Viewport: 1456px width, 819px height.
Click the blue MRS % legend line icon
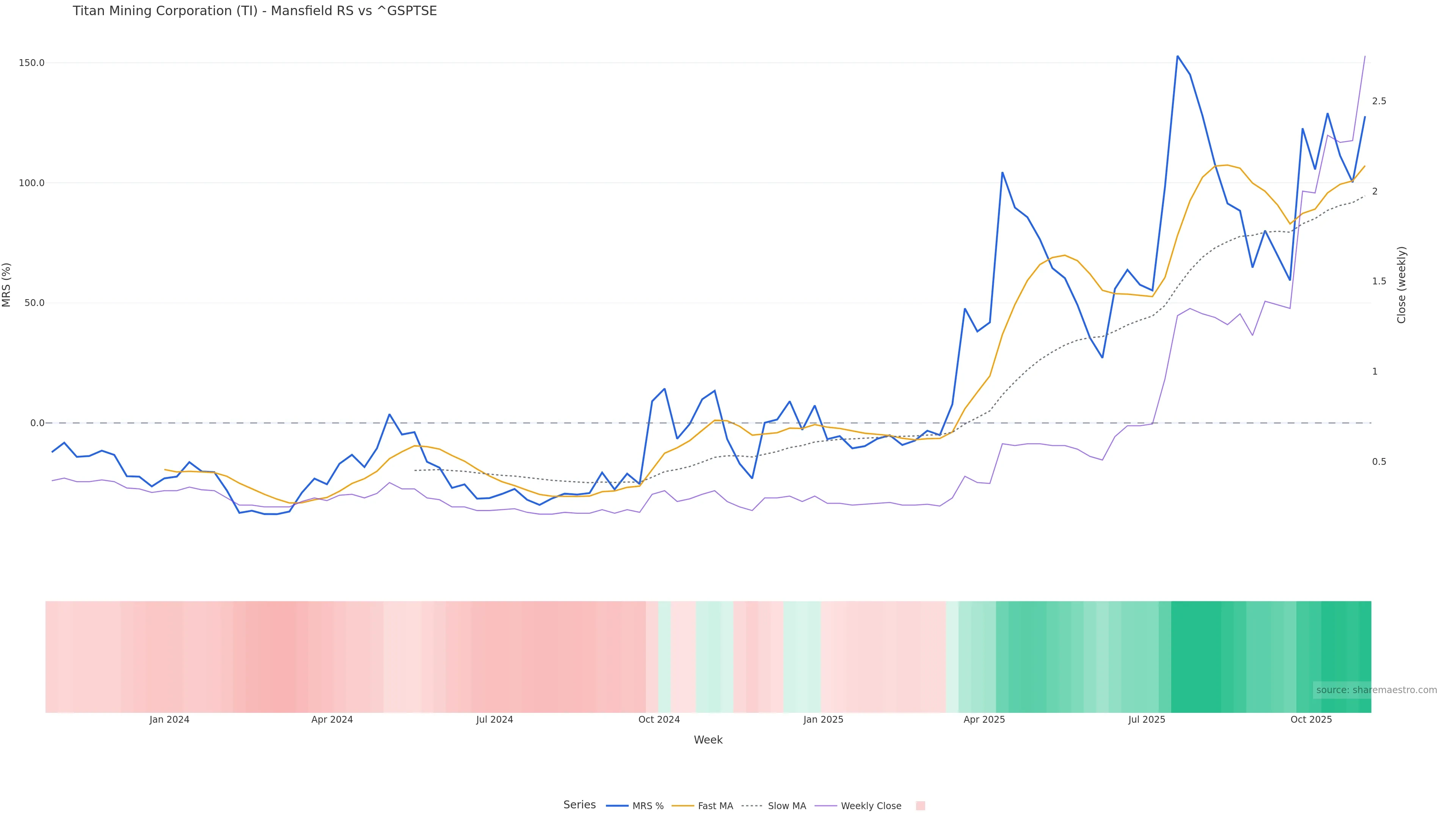click(x=617, y=806)
